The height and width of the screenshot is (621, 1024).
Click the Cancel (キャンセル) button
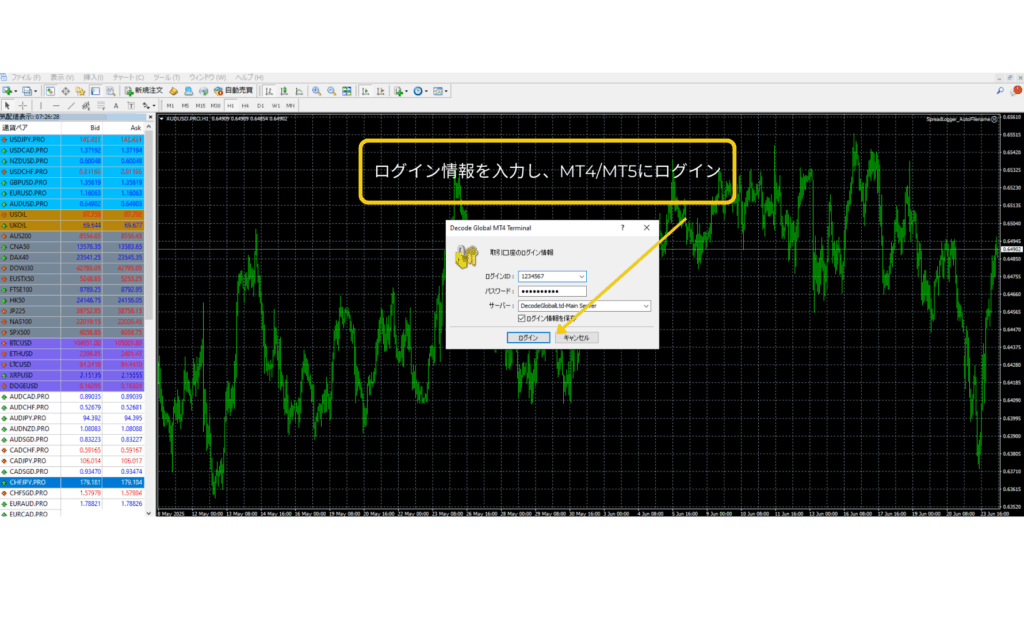coord(577,338)
